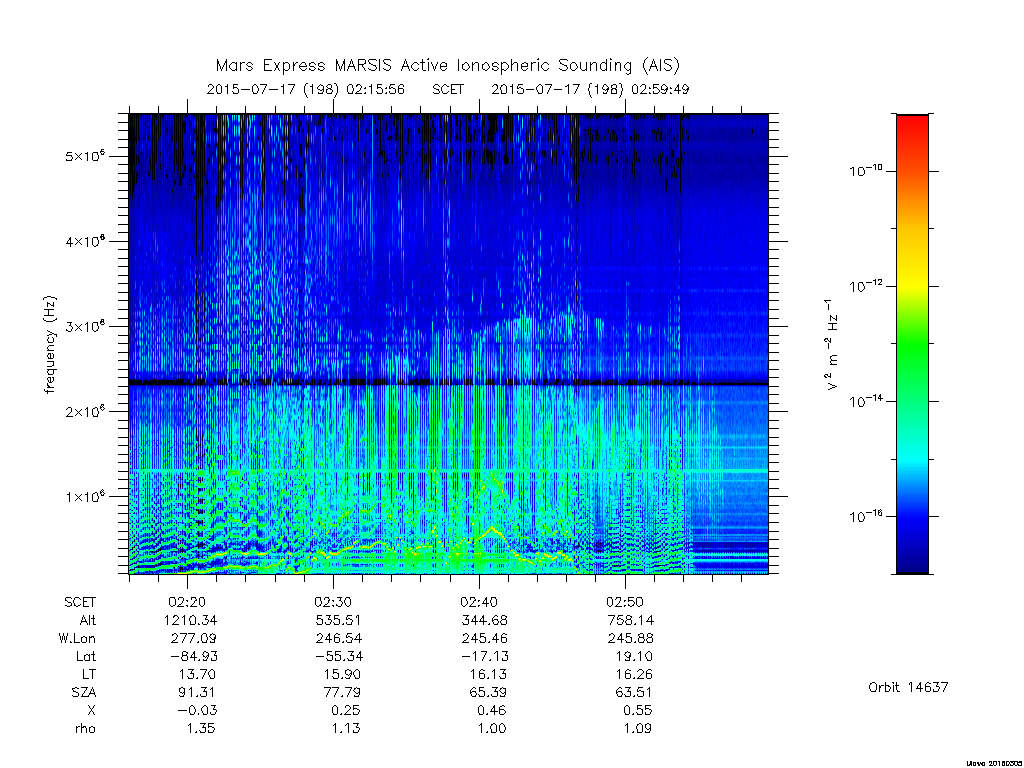The width and height of the screenshot is (1024, 768).
Task: Click the 02:50 SCET time label
Action: 625,601
